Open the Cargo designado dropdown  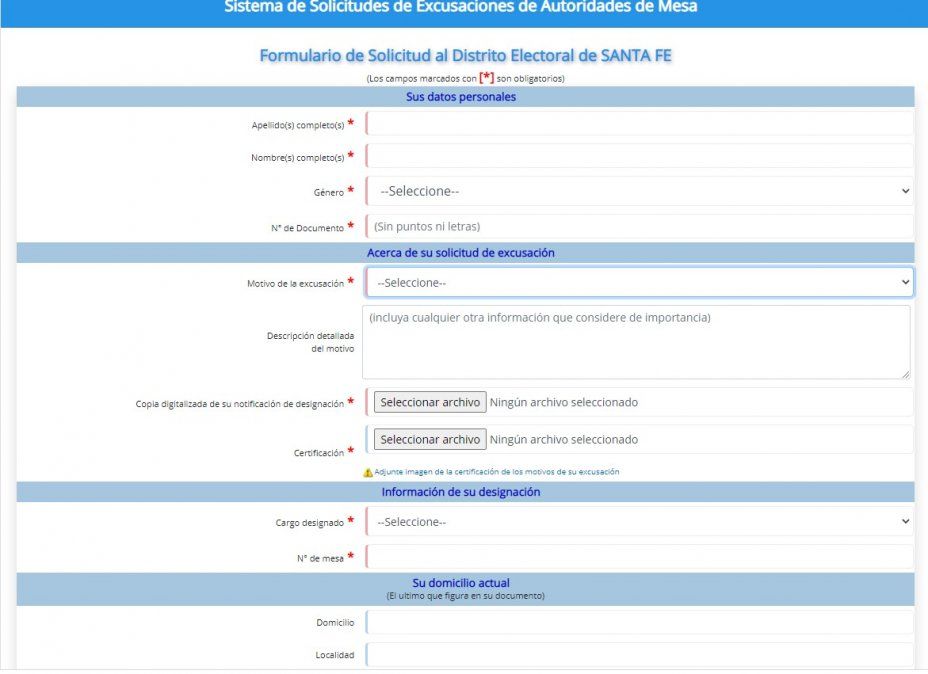(639, 522)
